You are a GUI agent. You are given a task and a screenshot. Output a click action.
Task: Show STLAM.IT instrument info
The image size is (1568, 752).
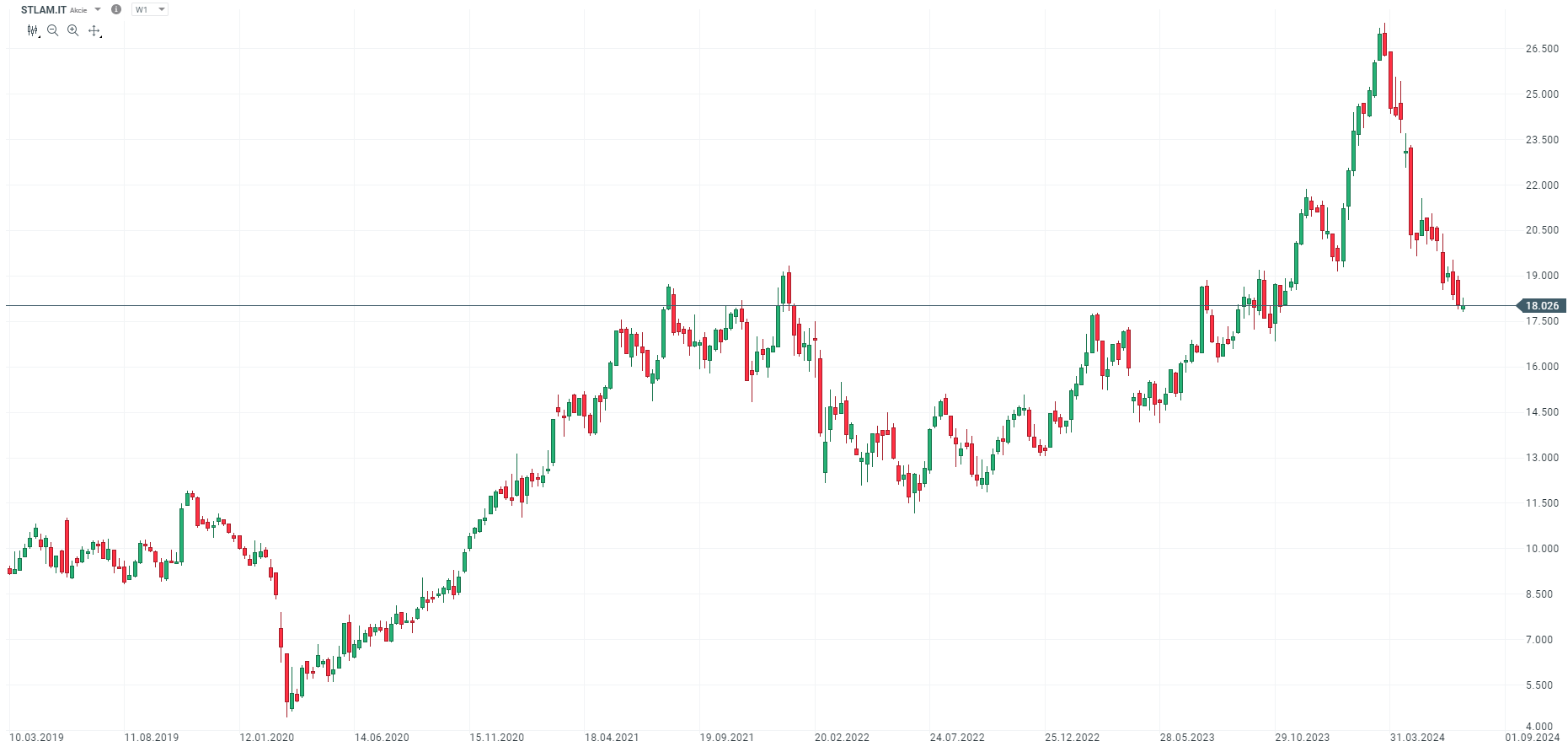pyautogui.click(x=116, y=9)
